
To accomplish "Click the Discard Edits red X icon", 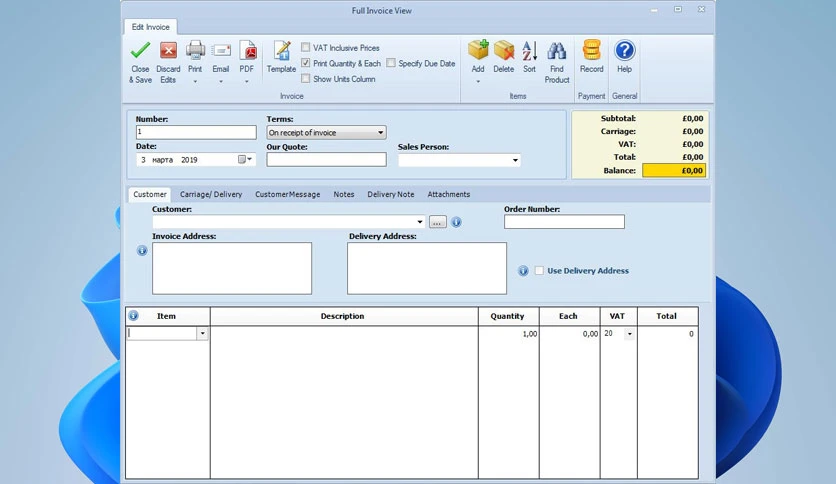I will (168, 51).
